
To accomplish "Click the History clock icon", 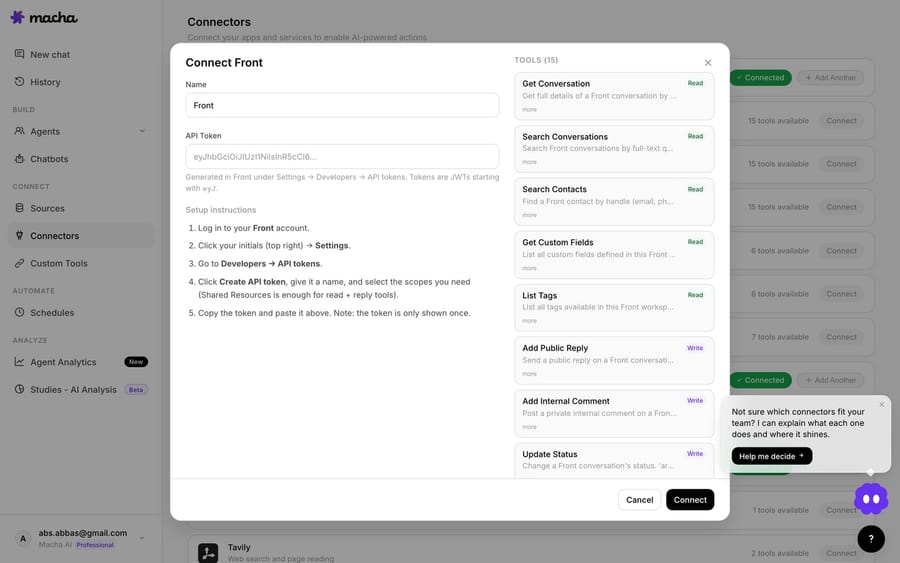I will click(20, 81).
